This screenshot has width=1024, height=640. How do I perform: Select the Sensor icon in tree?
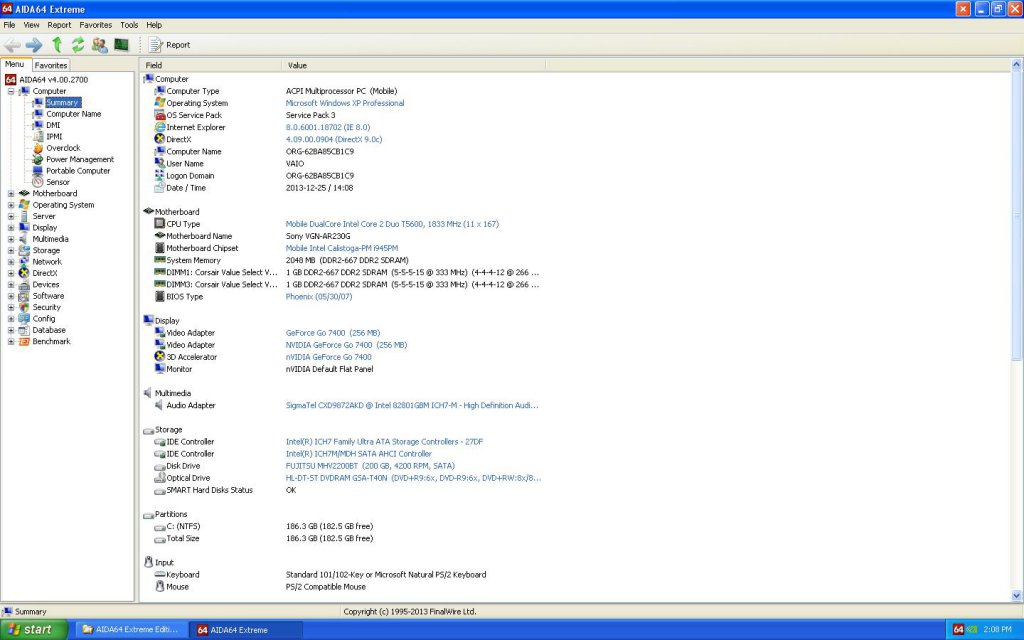click(38, 182)
